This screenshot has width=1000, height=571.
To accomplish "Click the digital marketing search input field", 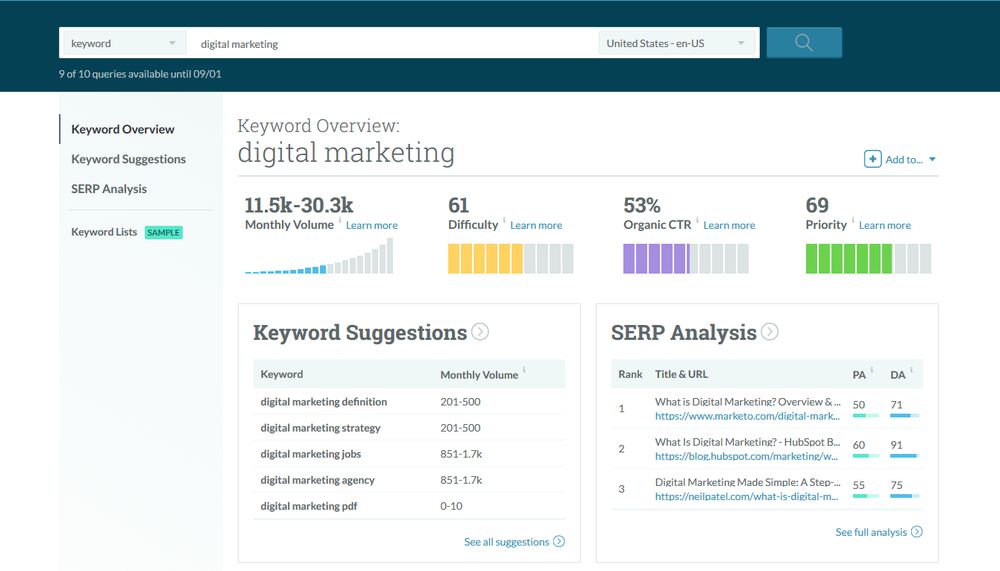I will tap(395, 43).
